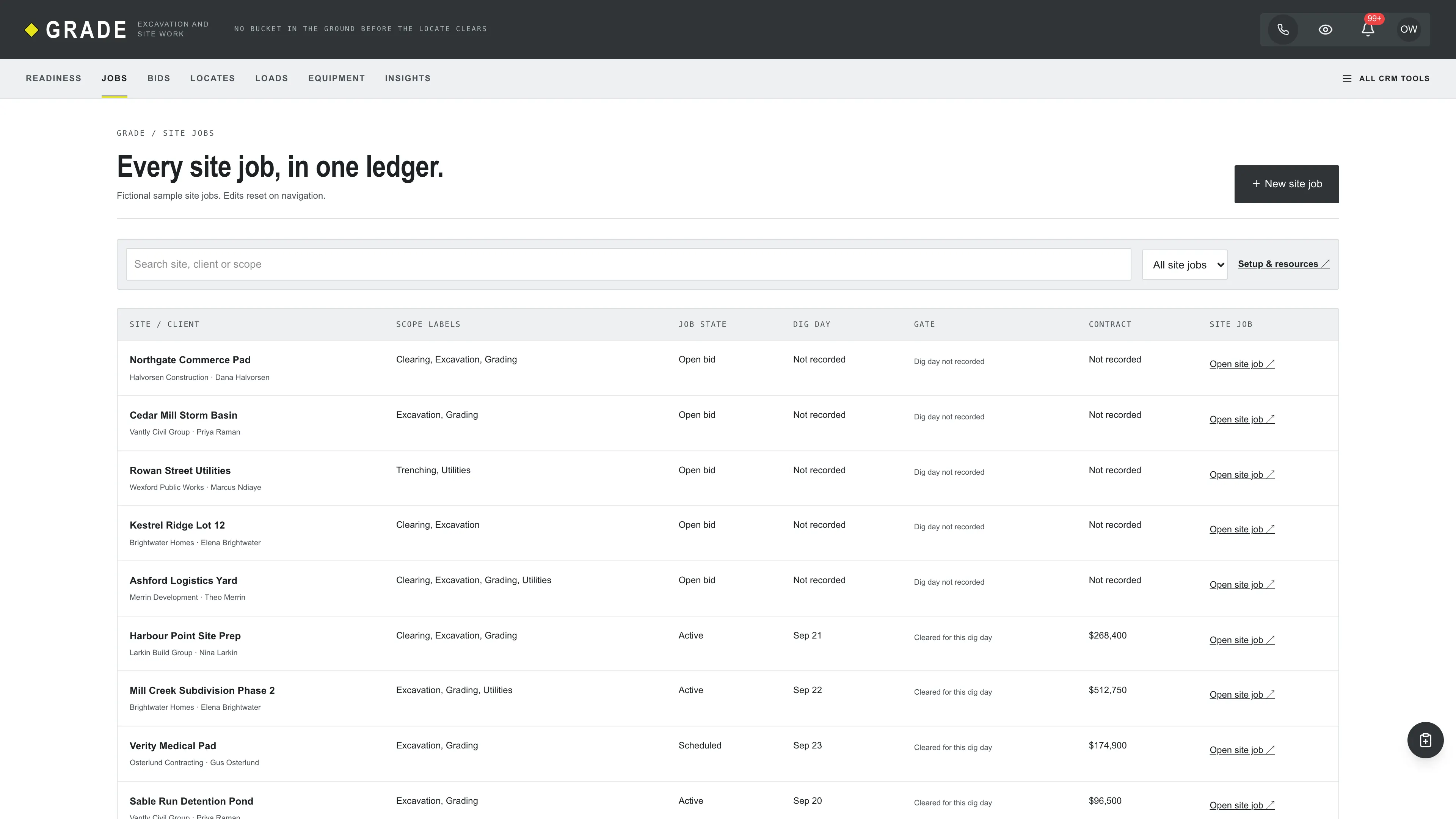View the Insights tab

tap(408, 78)
